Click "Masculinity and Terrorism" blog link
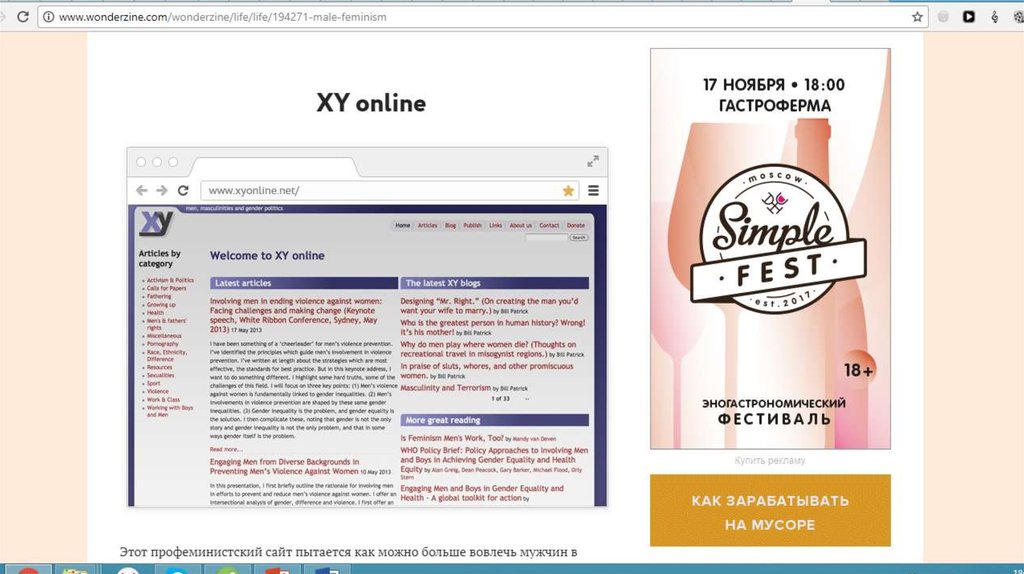Image resolution: width=1024 pixels, height=574 pixels. [x=448, y=387]
